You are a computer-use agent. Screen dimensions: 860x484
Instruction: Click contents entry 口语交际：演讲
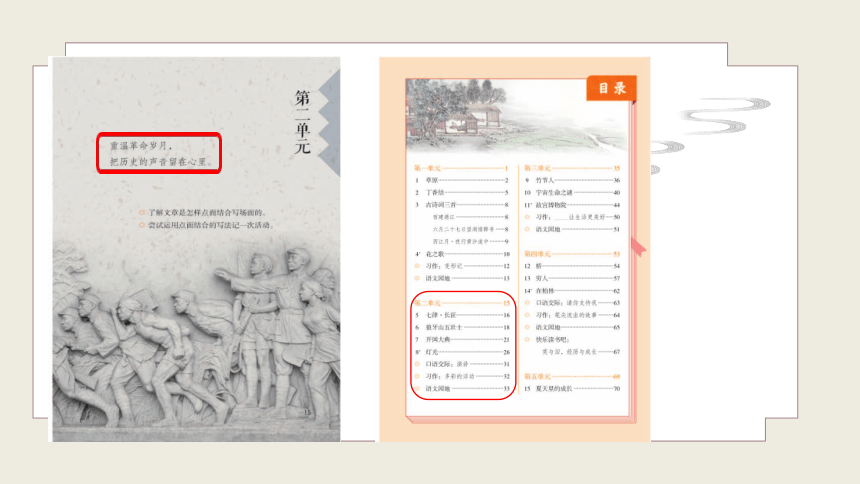(x=462, y=364)
